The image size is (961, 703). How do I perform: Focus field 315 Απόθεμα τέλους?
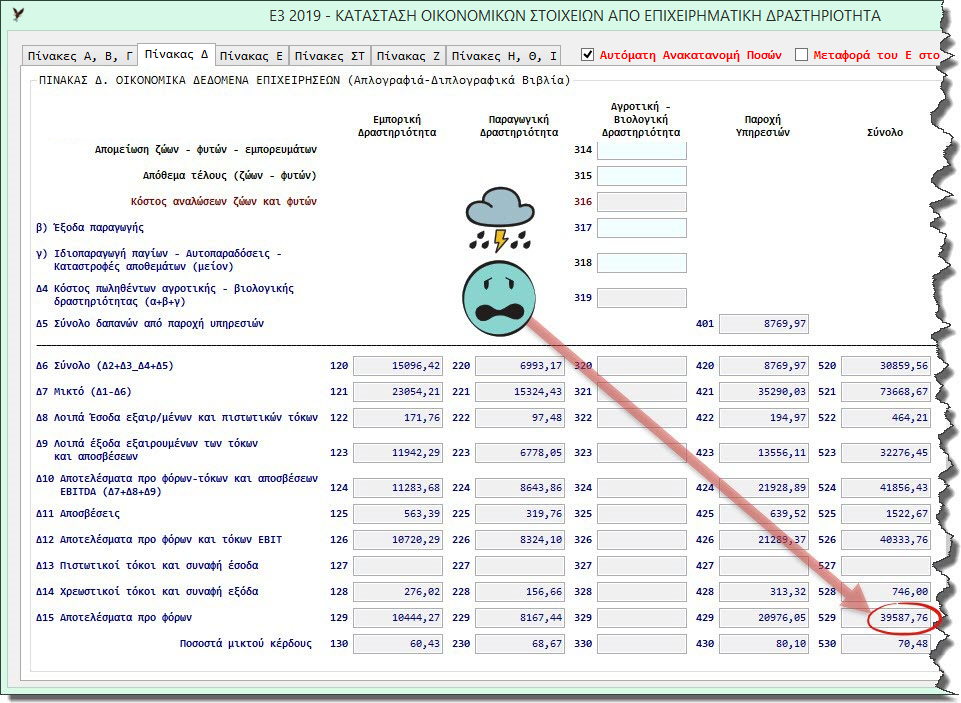[x=642, y=176]
